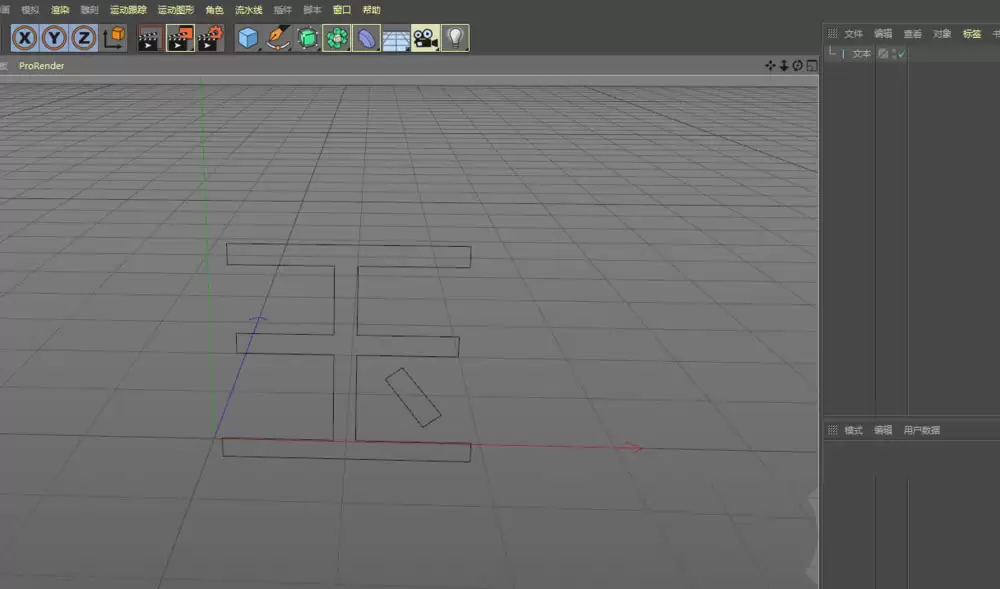Click the Render to Picture Viewer icon
Viewport: 1000px width, 589px height.
click(179, 37)
